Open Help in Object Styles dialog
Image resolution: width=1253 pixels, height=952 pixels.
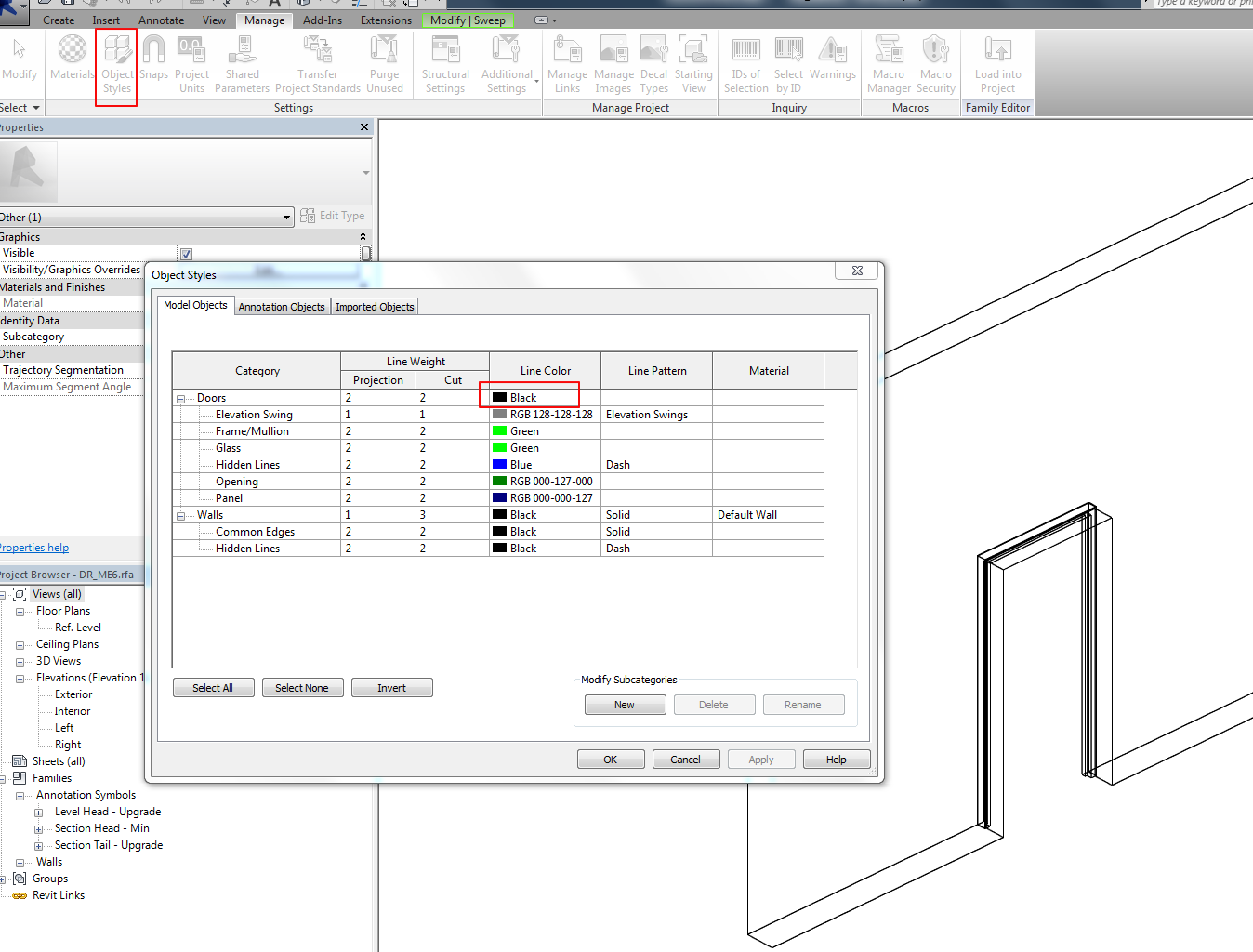837,760
